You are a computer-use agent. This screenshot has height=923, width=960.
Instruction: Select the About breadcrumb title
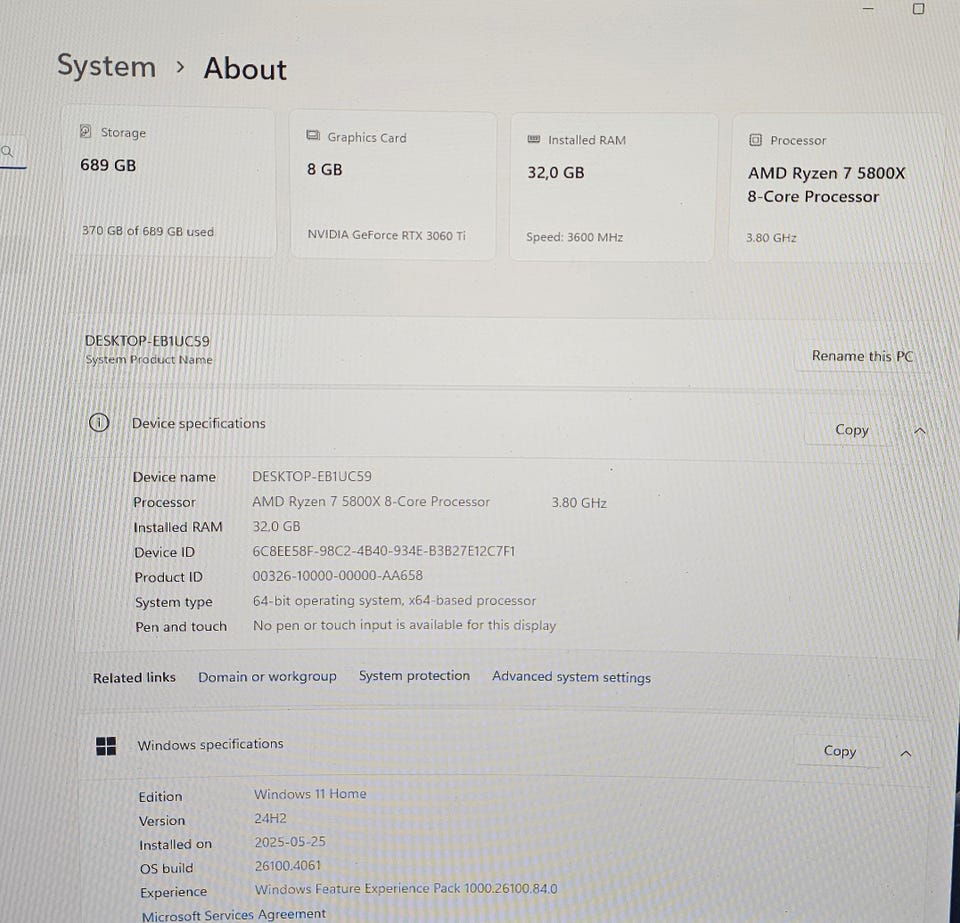245,69
